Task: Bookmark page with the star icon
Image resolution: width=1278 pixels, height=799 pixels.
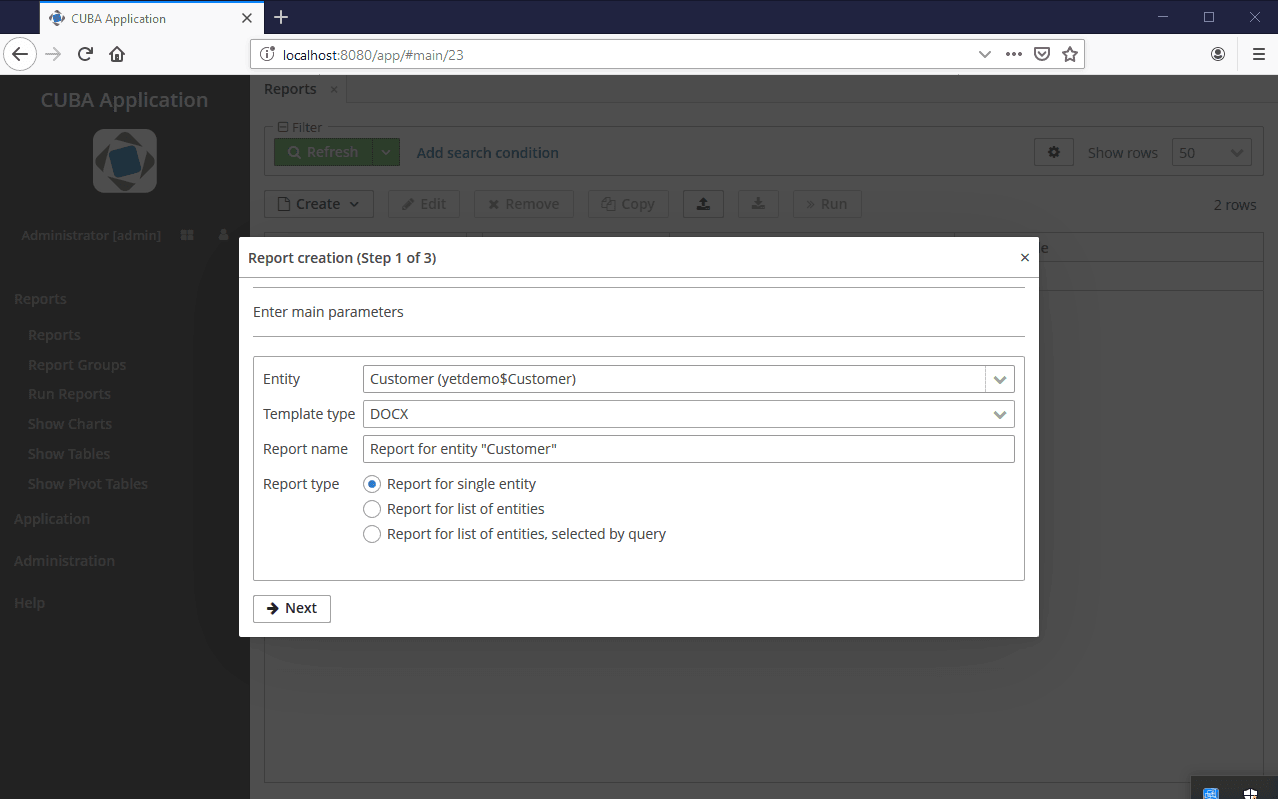Action: pos(1069,54)
